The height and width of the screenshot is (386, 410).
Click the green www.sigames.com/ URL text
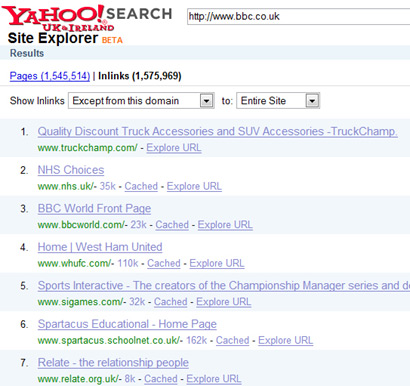pos(80,302)
